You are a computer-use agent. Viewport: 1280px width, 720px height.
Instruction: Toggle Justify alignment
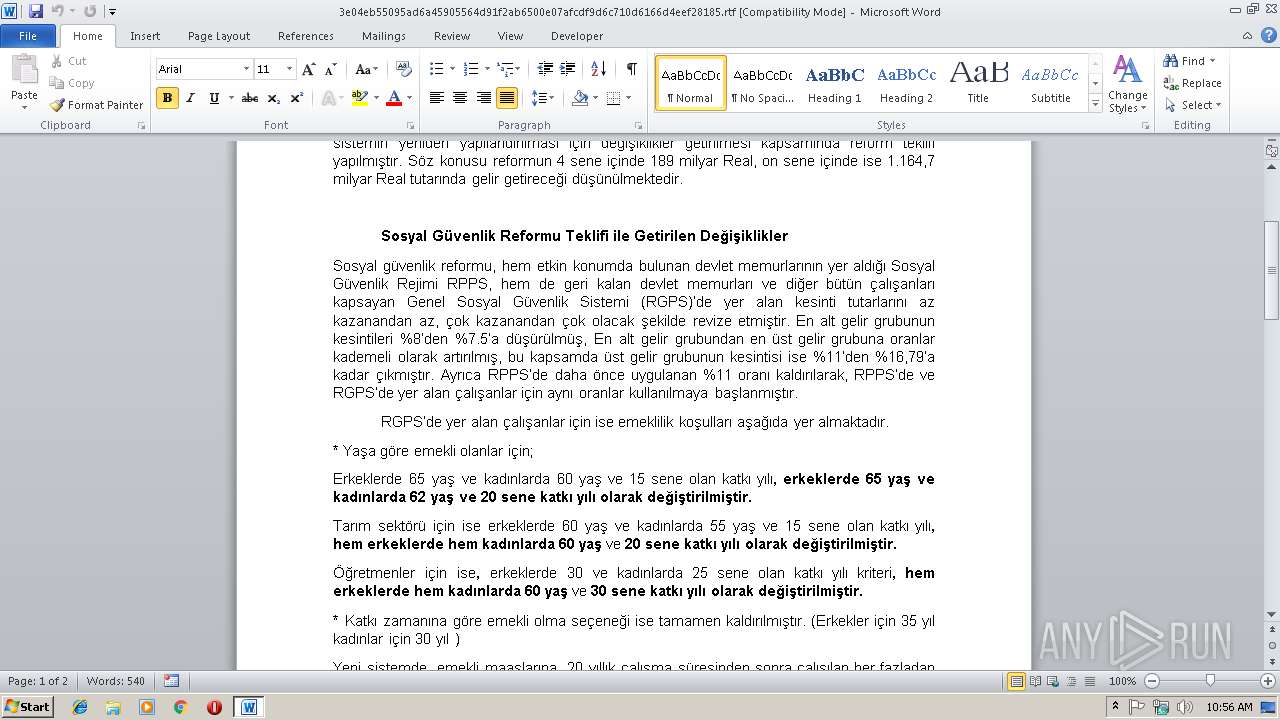[x=507, y=98]
